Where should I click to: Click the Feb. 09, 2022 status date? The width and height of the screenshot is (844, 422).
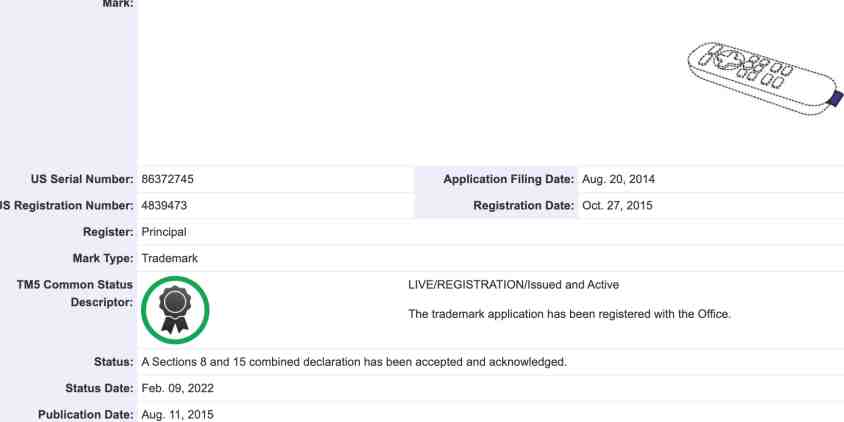click(178, 388)
